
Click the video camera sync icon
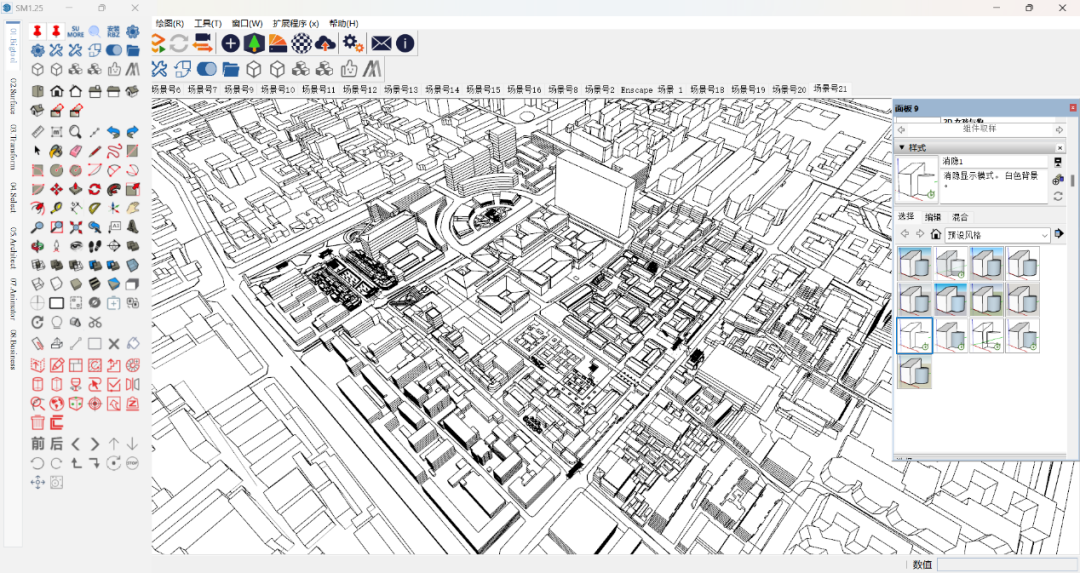[x=202, y=43]
